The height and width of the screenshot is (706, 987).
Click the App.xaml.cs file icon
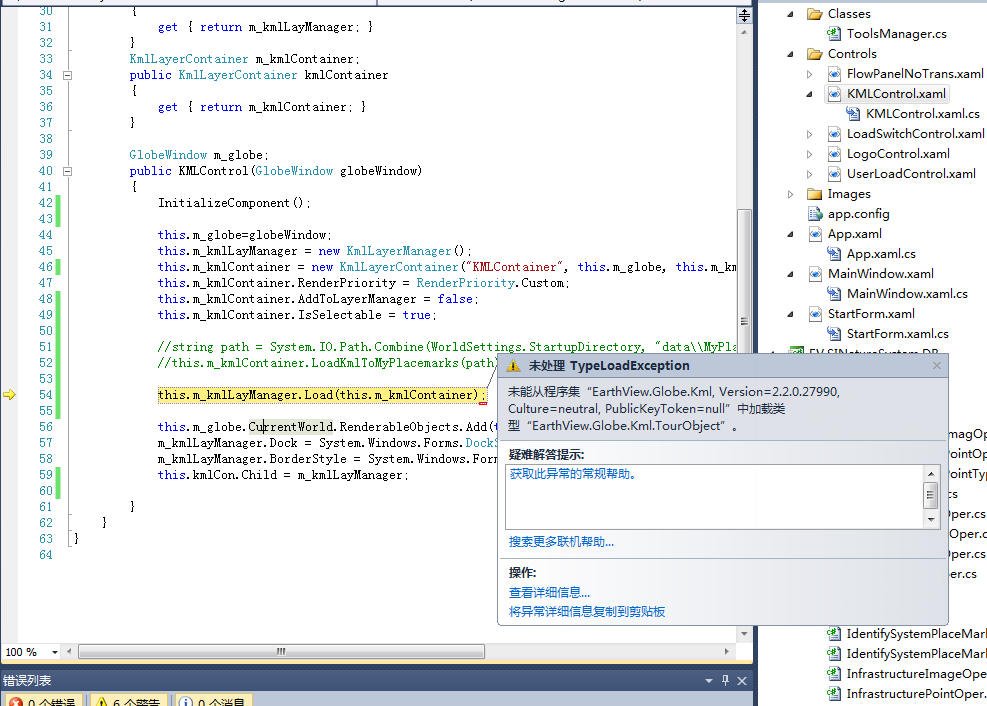833,254
